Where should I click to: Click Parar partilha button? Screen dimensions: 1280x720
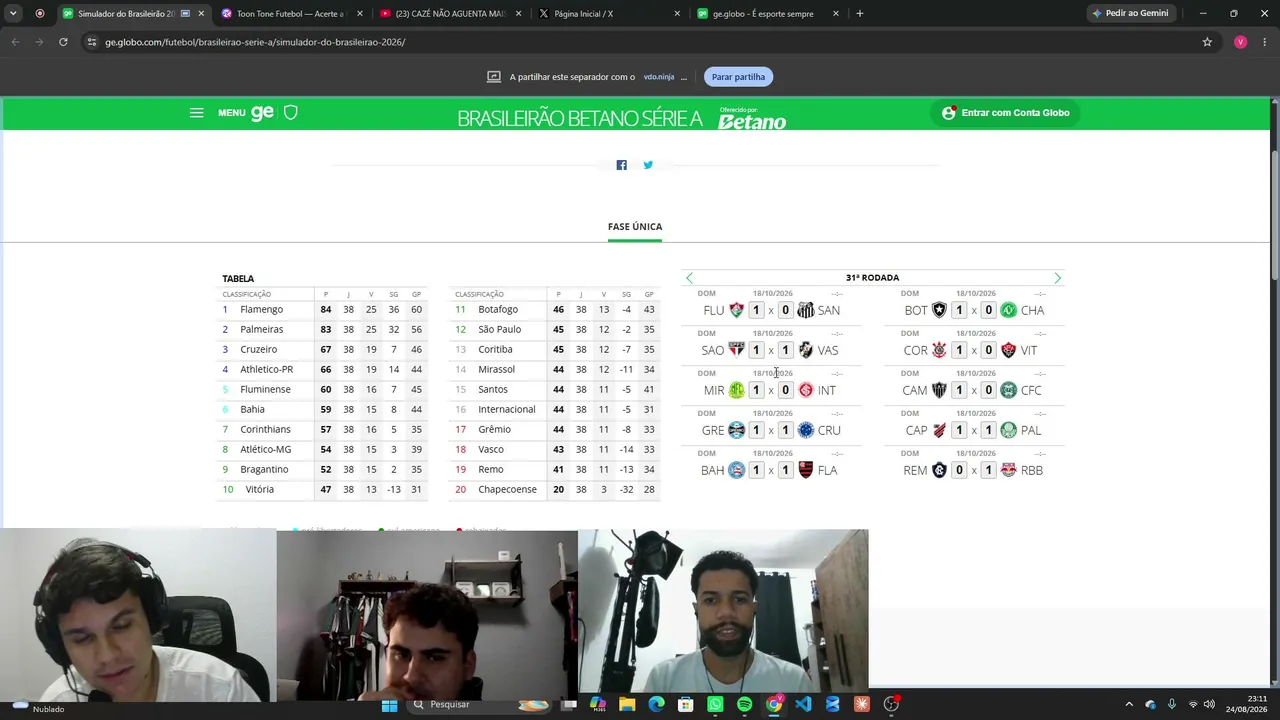(738, 77)
